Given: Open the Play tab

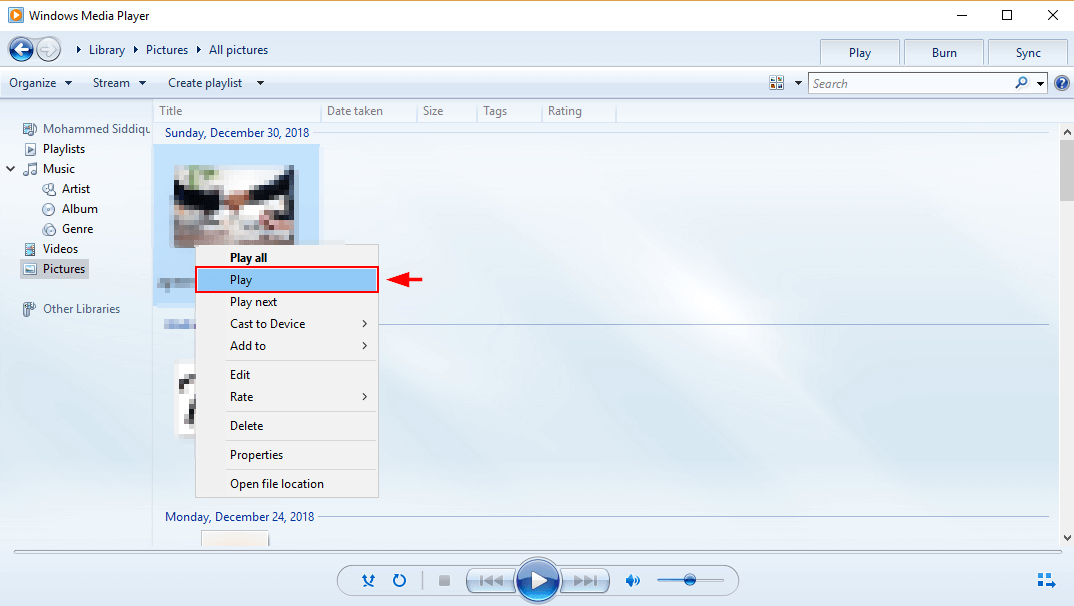Looking at the screenshot, I should [860, 53].
